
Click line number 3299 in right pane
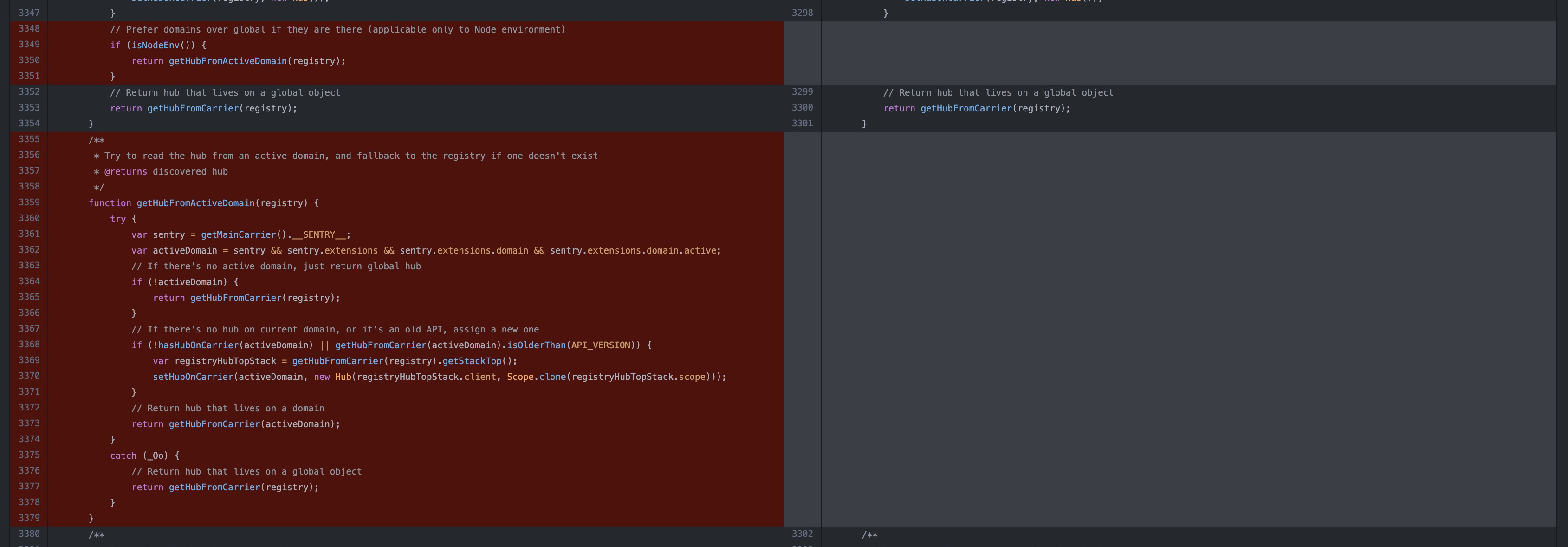click(x=802, y=92)
